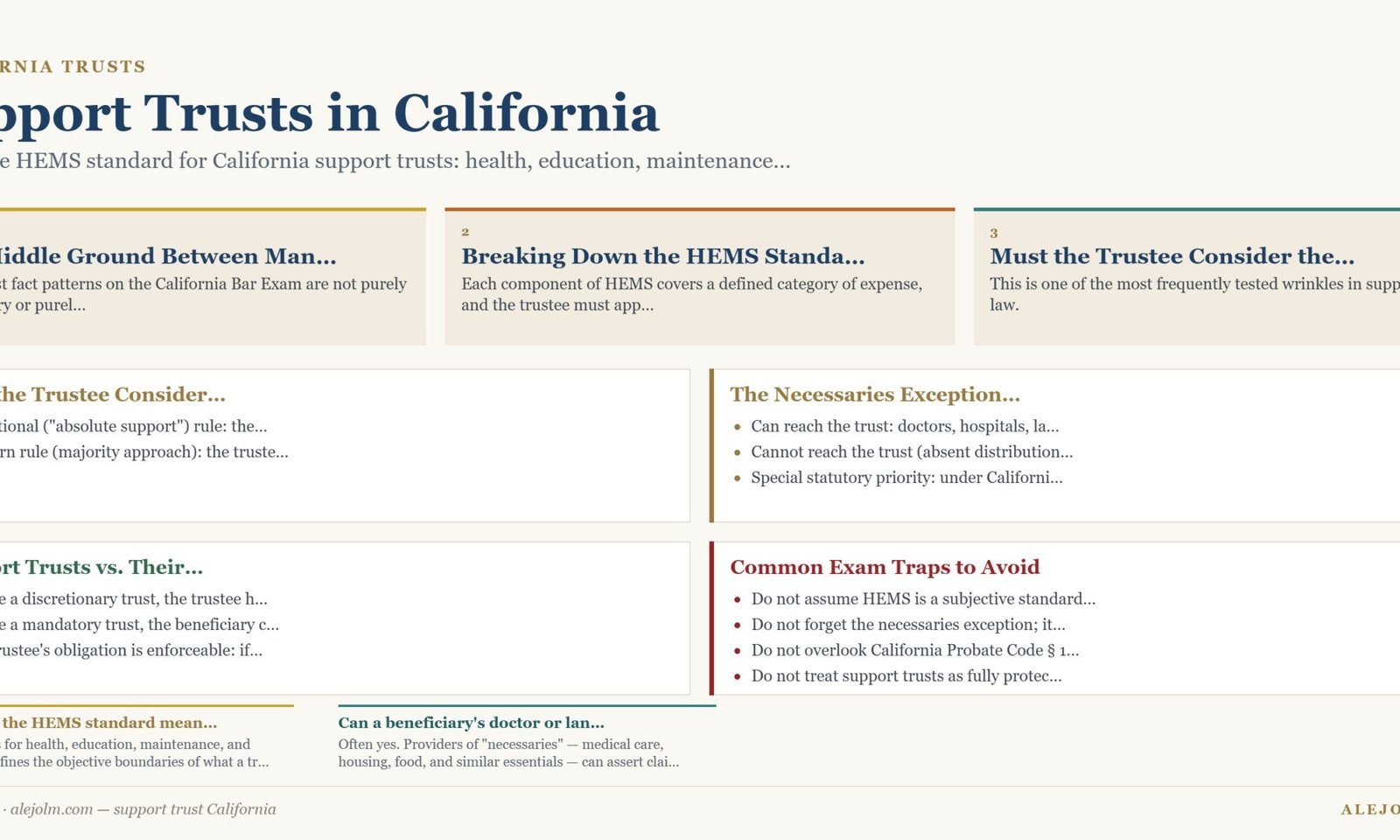This screenshot has height=840, width=1400.
Task: Click "The Necessaries Exception..." heading
Action: 875,395
